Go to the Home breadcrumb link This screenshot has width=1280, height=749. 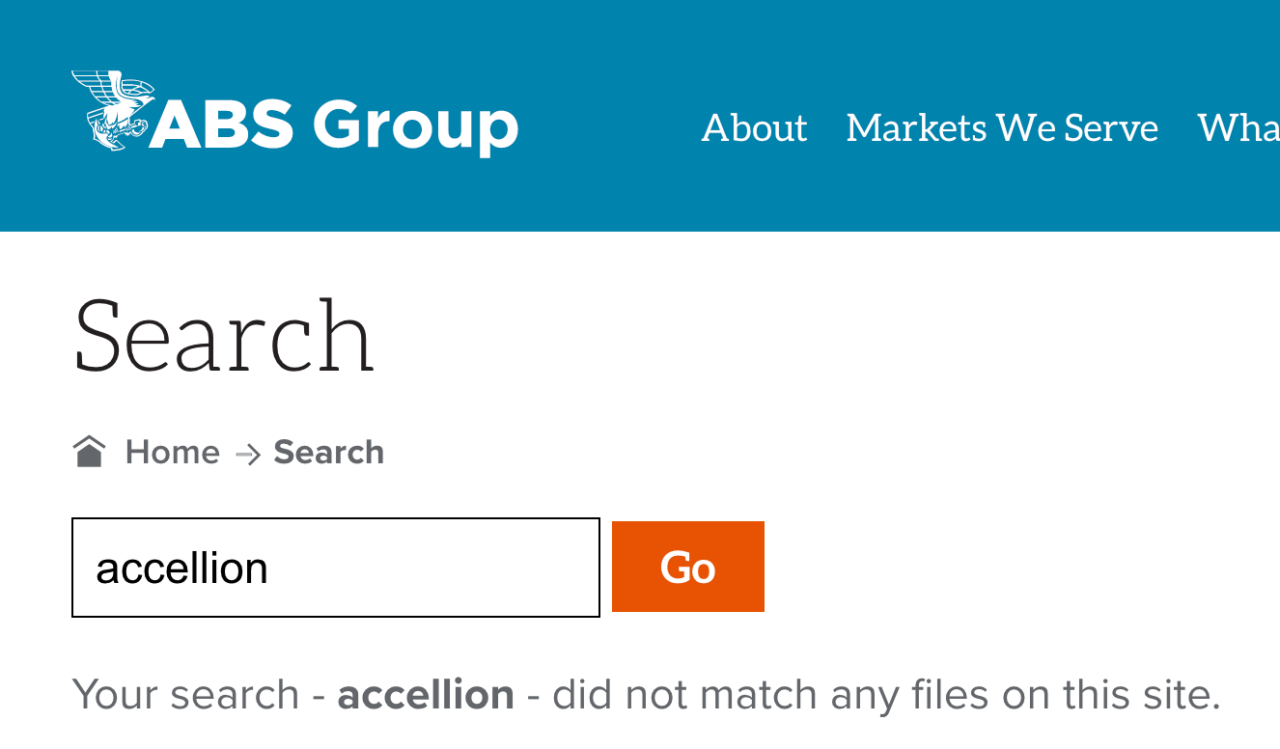click(x=172, y=452)
